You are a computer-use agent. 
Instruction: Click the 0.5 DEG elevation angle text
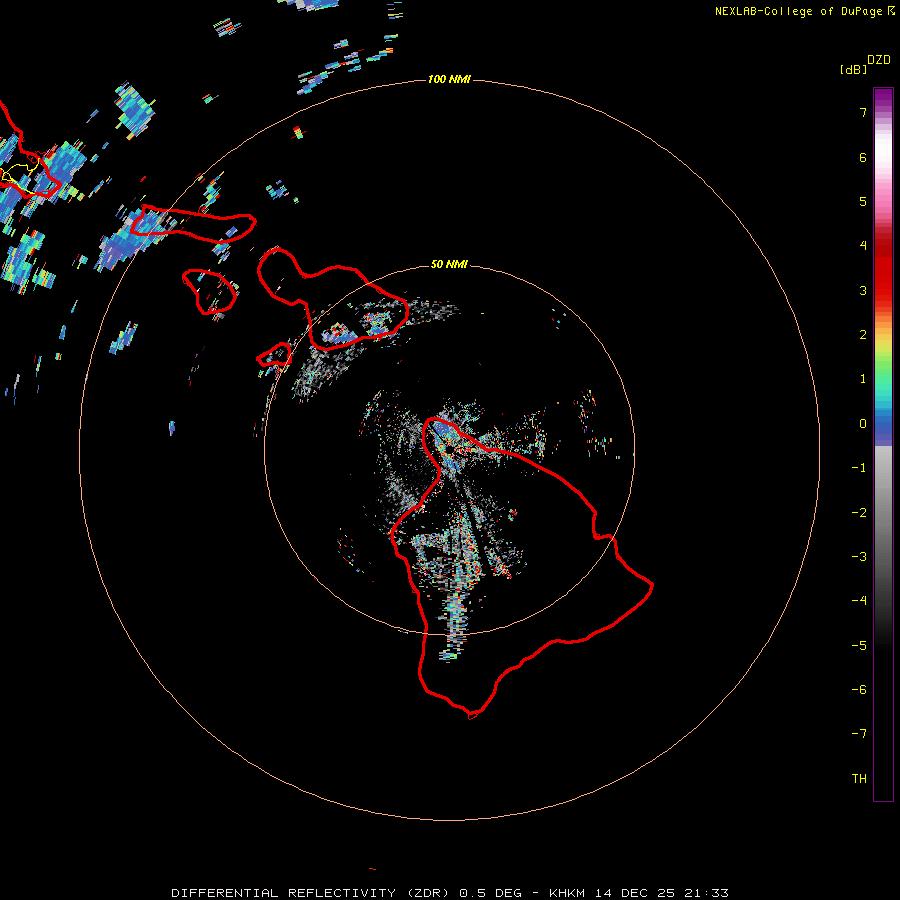coord(490,893)
